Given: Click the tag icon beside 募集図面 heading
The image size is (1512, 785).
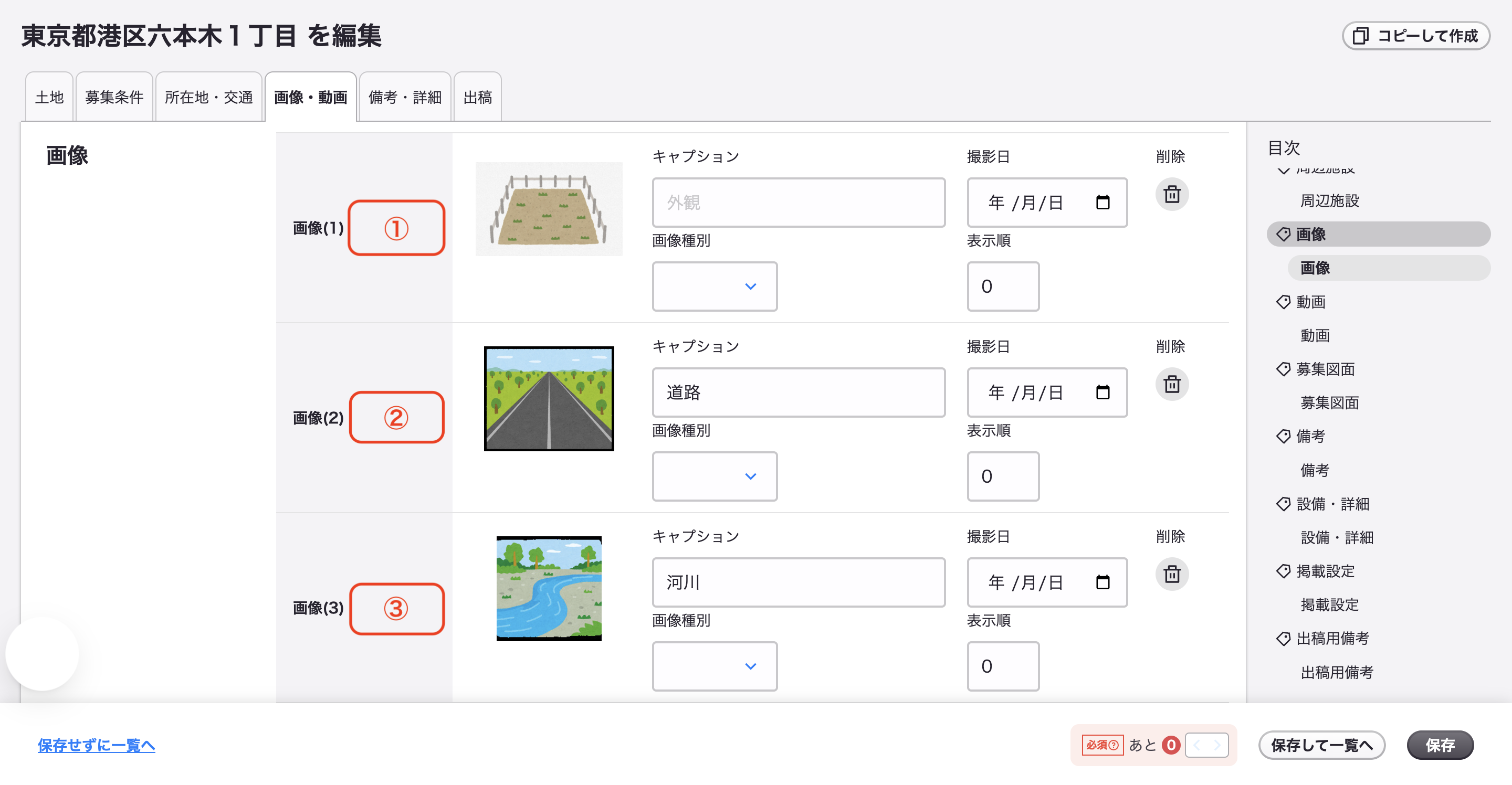Looking at the screenshot, I should click(1283, 369).
